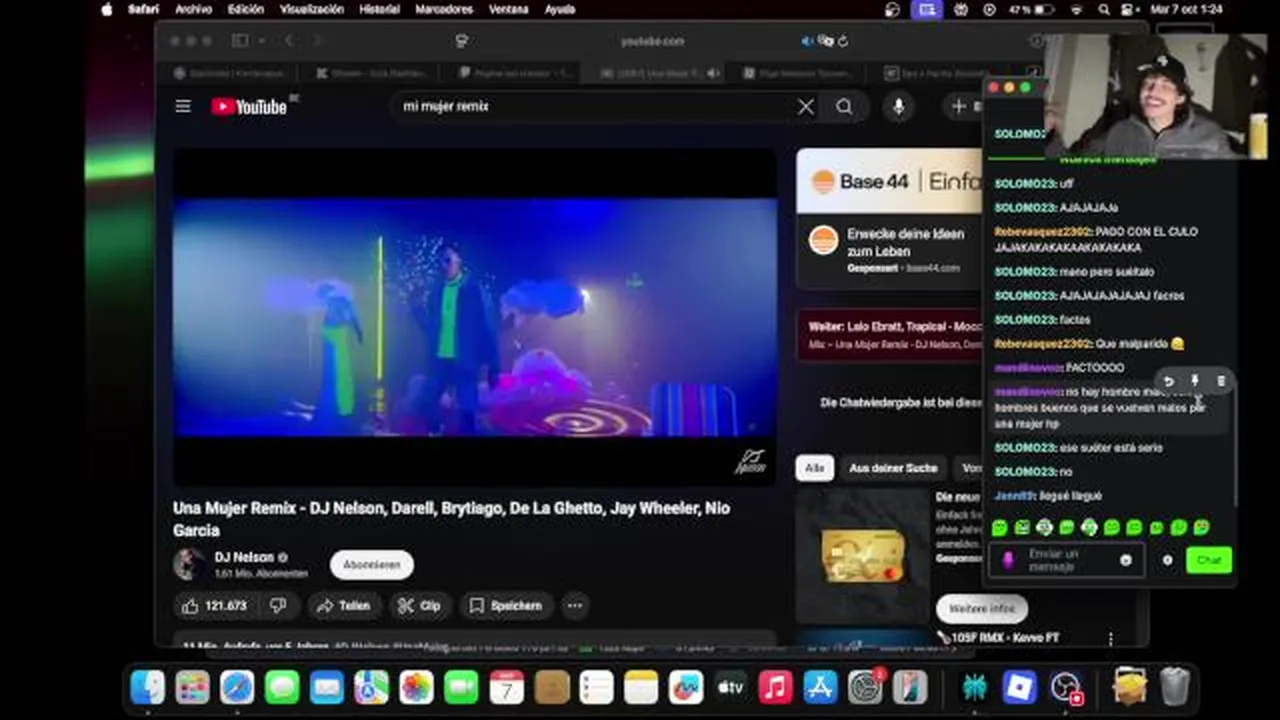Open chat settings gear beside Chat button
This screenshot has height=720, width=1280.
point(1167,560)
